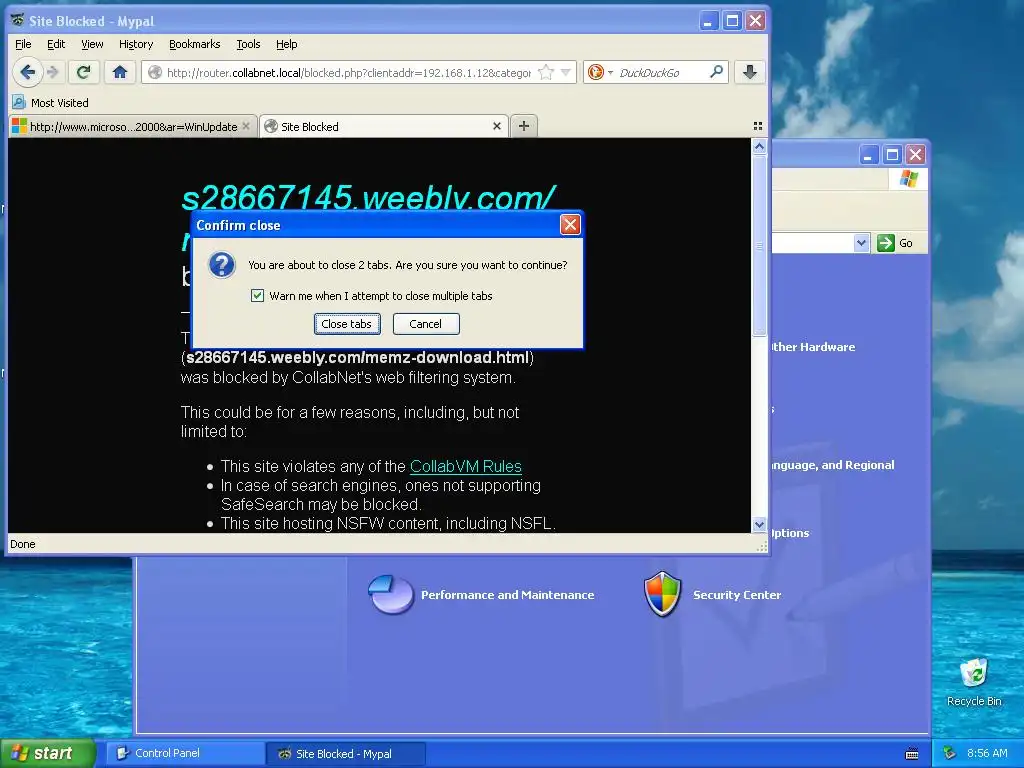Close the microsoft WinUpdate tab

click(x=246, y=126)
